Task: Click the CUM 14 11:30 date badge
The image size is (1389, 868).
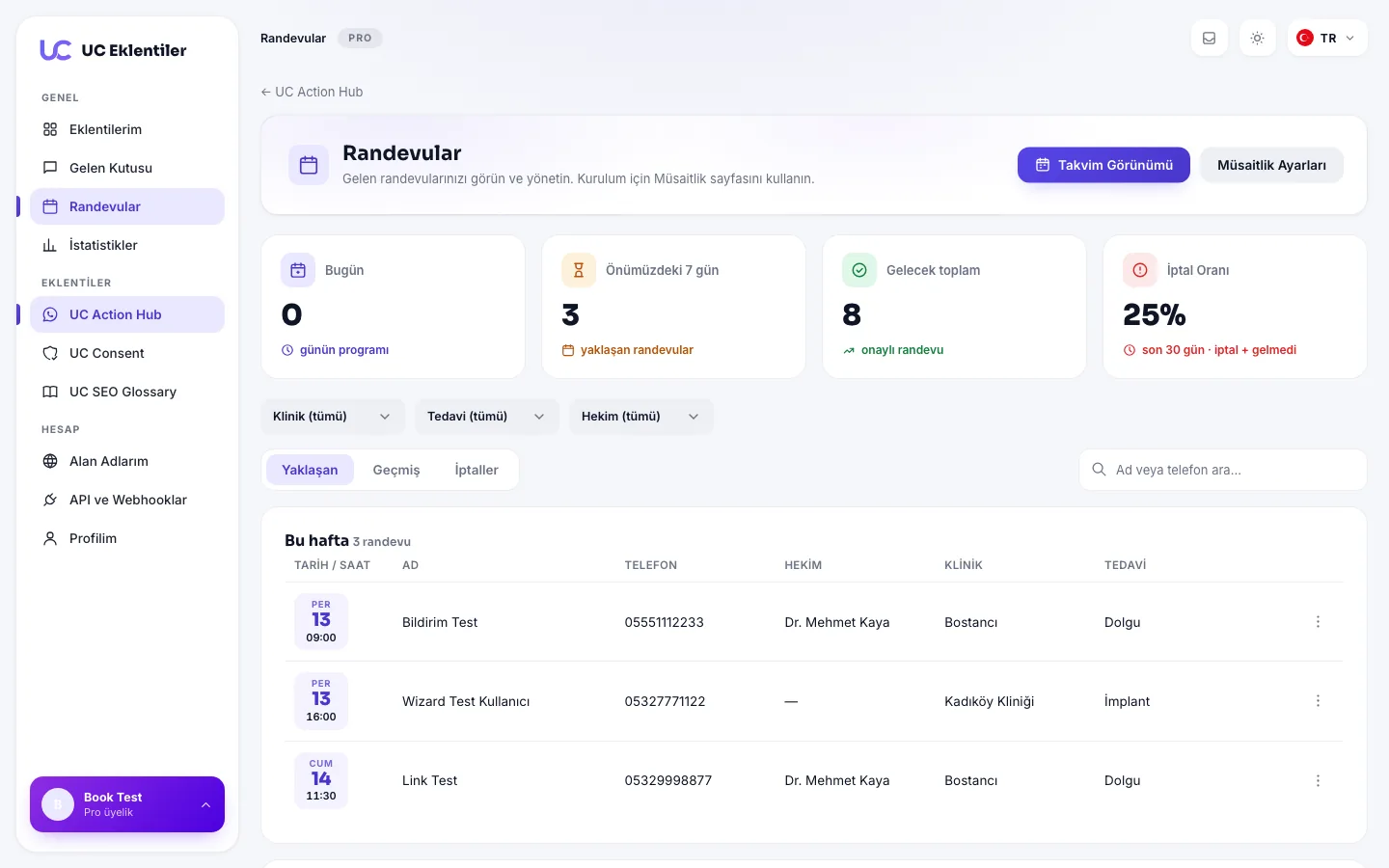Action: pos(321,780)
